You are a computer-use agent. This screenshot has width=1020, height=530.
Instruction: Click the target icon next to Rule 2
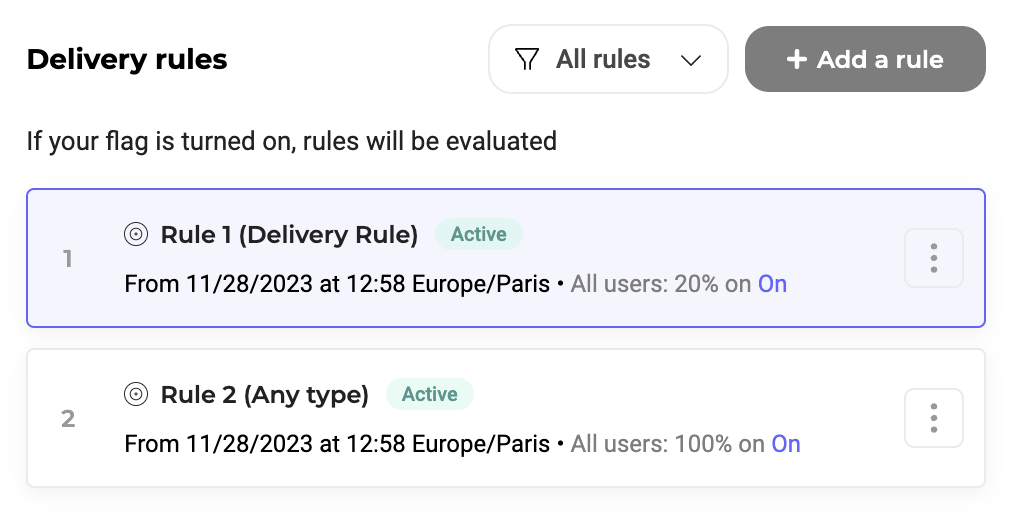(136, 395)
